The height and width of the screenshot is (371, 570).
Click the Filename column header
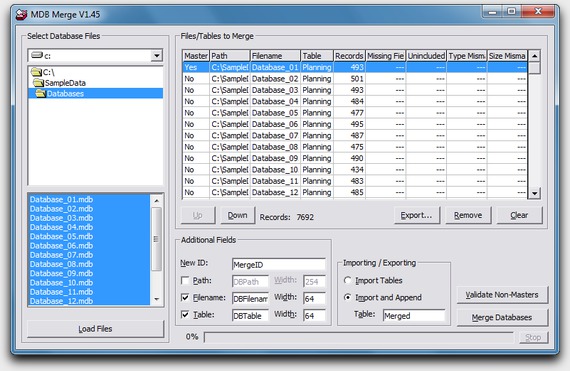click(275, 56)
